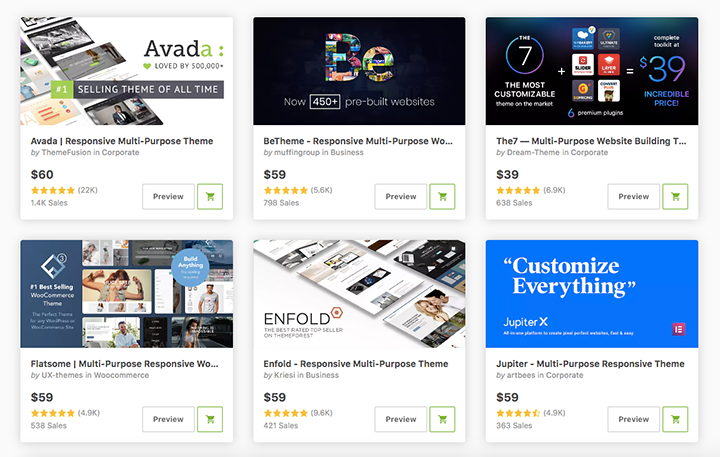This screenshot has width=720, height=457.
Task: Add Flatsome theme to cart
Action: pos(210,419)
